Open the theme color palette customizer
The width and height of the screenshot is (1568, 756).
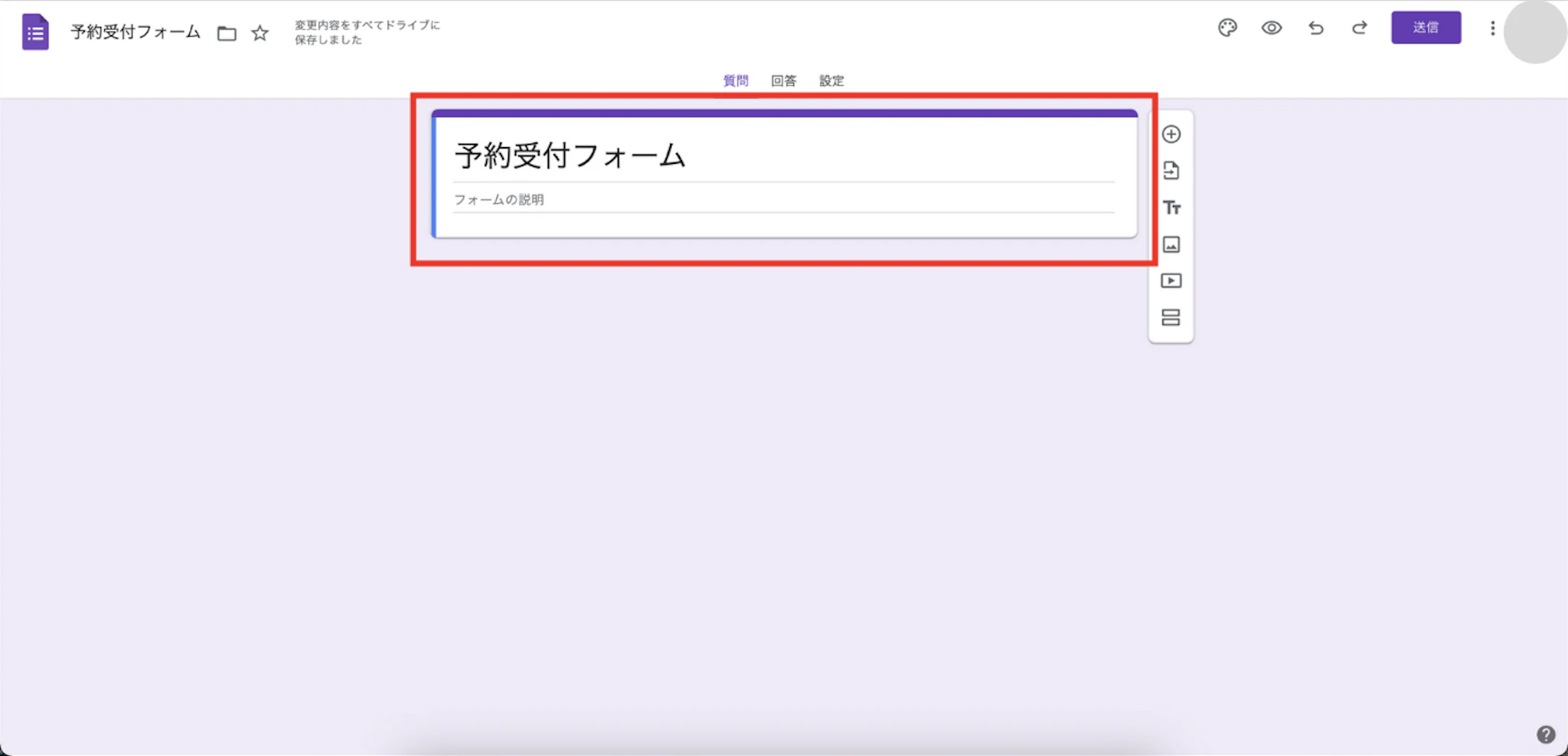[x=1227, y=28]
